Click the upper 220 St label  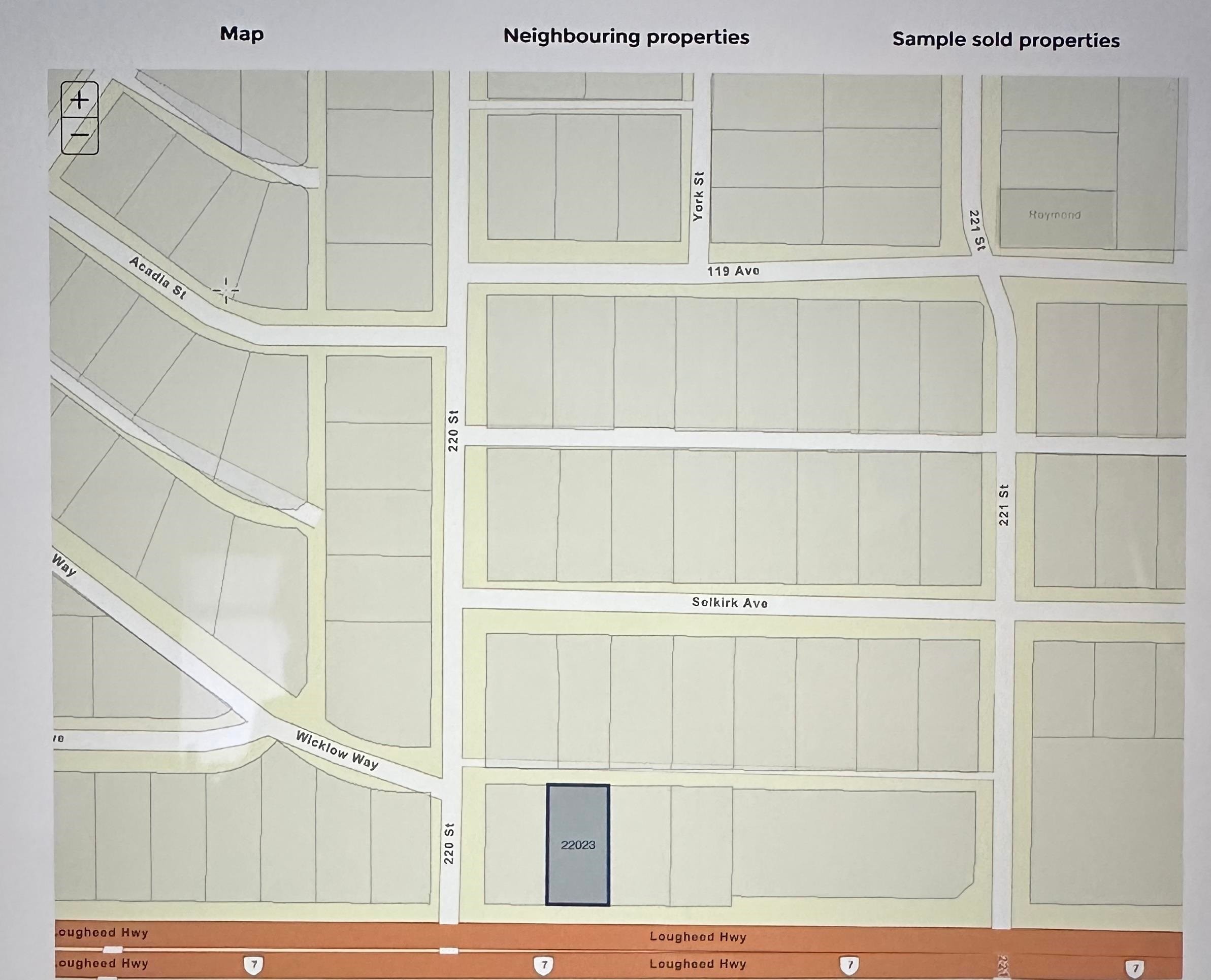pyautogui.click(x=453, y=431)
